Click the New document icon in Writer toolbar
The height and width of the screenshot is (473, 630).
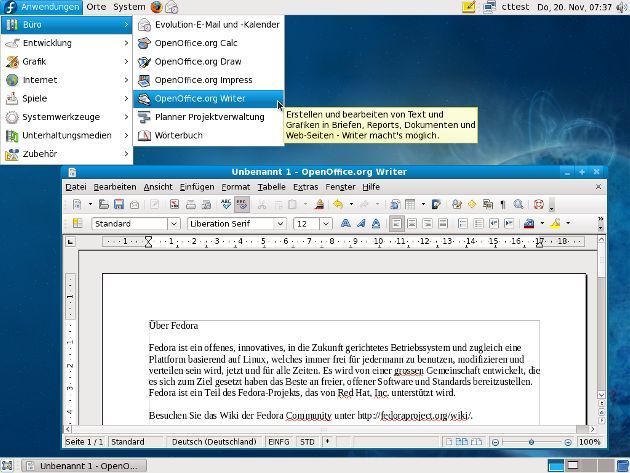(x=77, y=205)
